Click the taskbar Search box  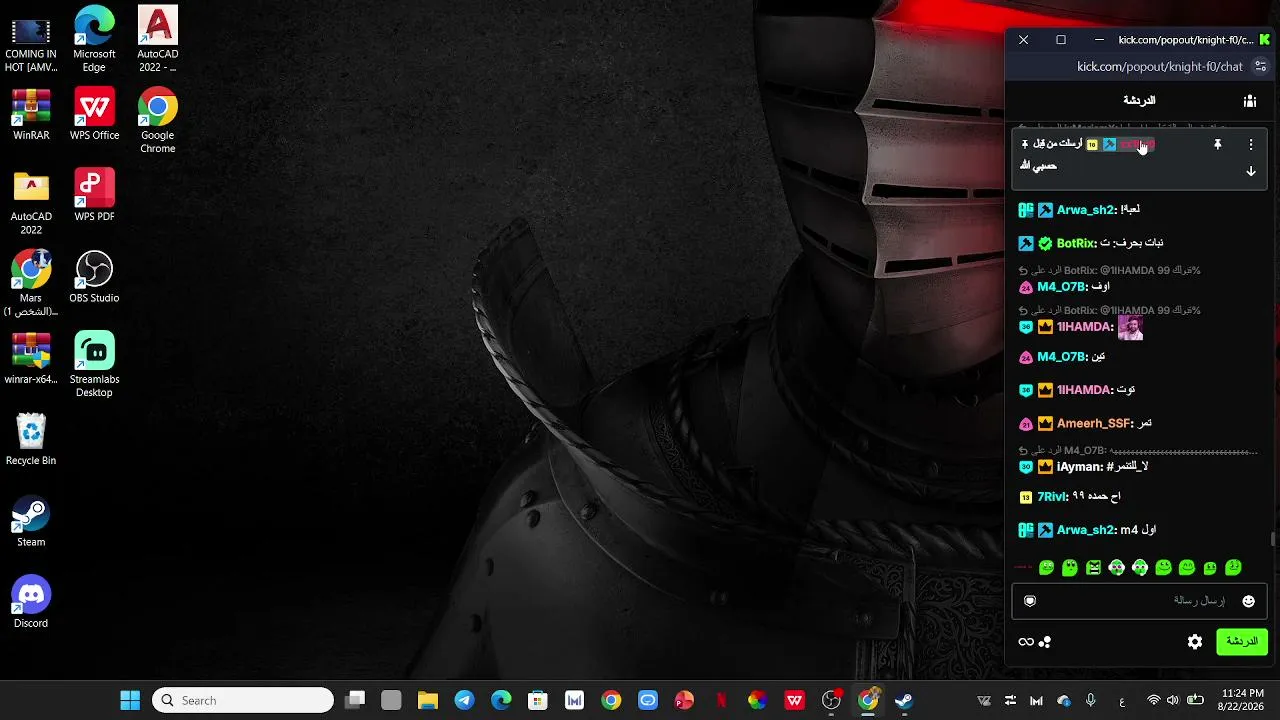[243, 700]
